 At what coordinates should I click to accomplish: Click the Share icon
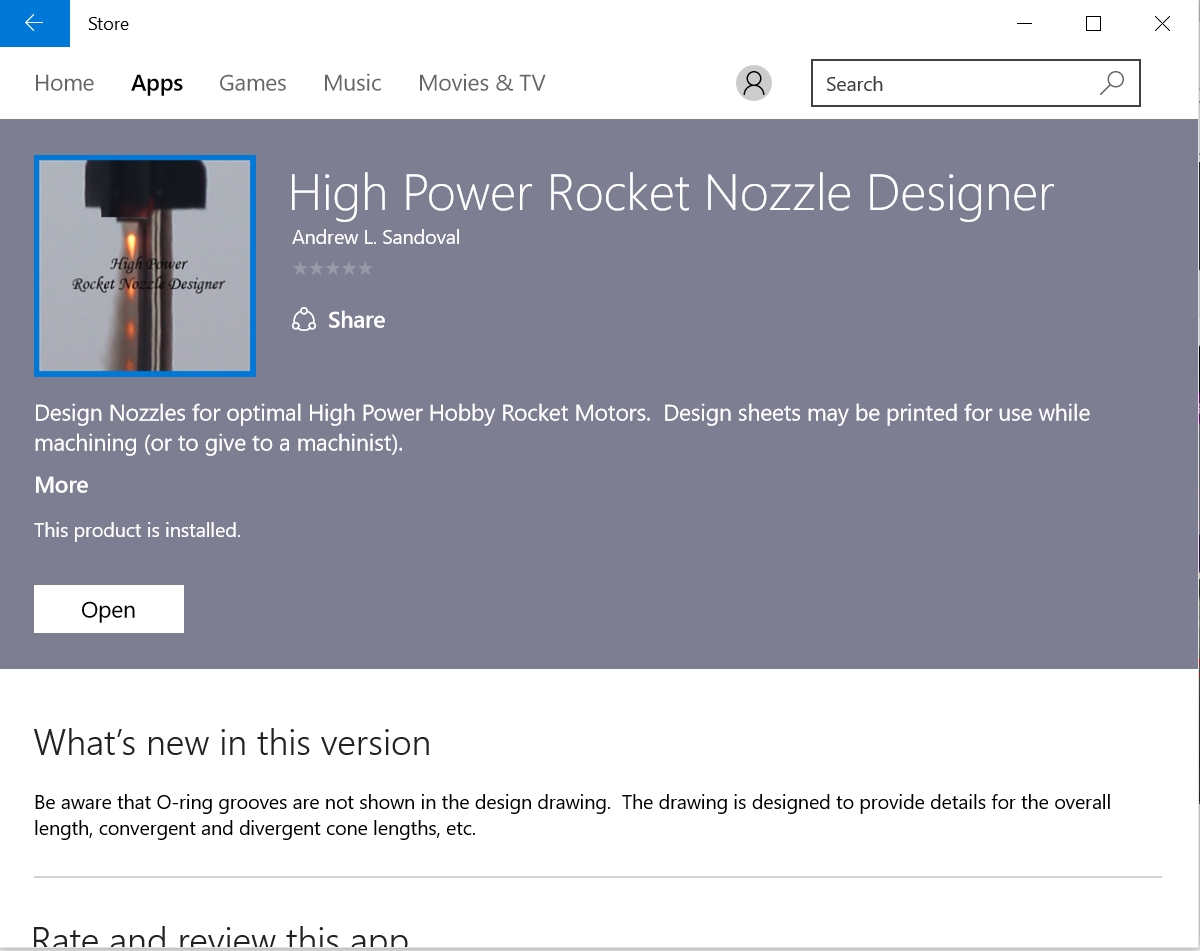click(x=303, y=320)
